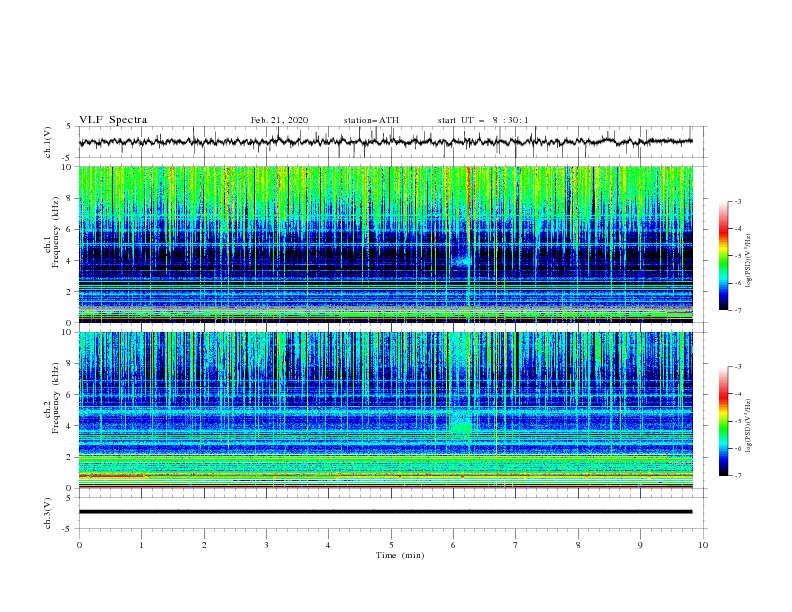This screenshot has width=792, height=612.
Task: Click the faint emission patch near 4 kHz in the ch.1 spectrogram
Action: 461,261
